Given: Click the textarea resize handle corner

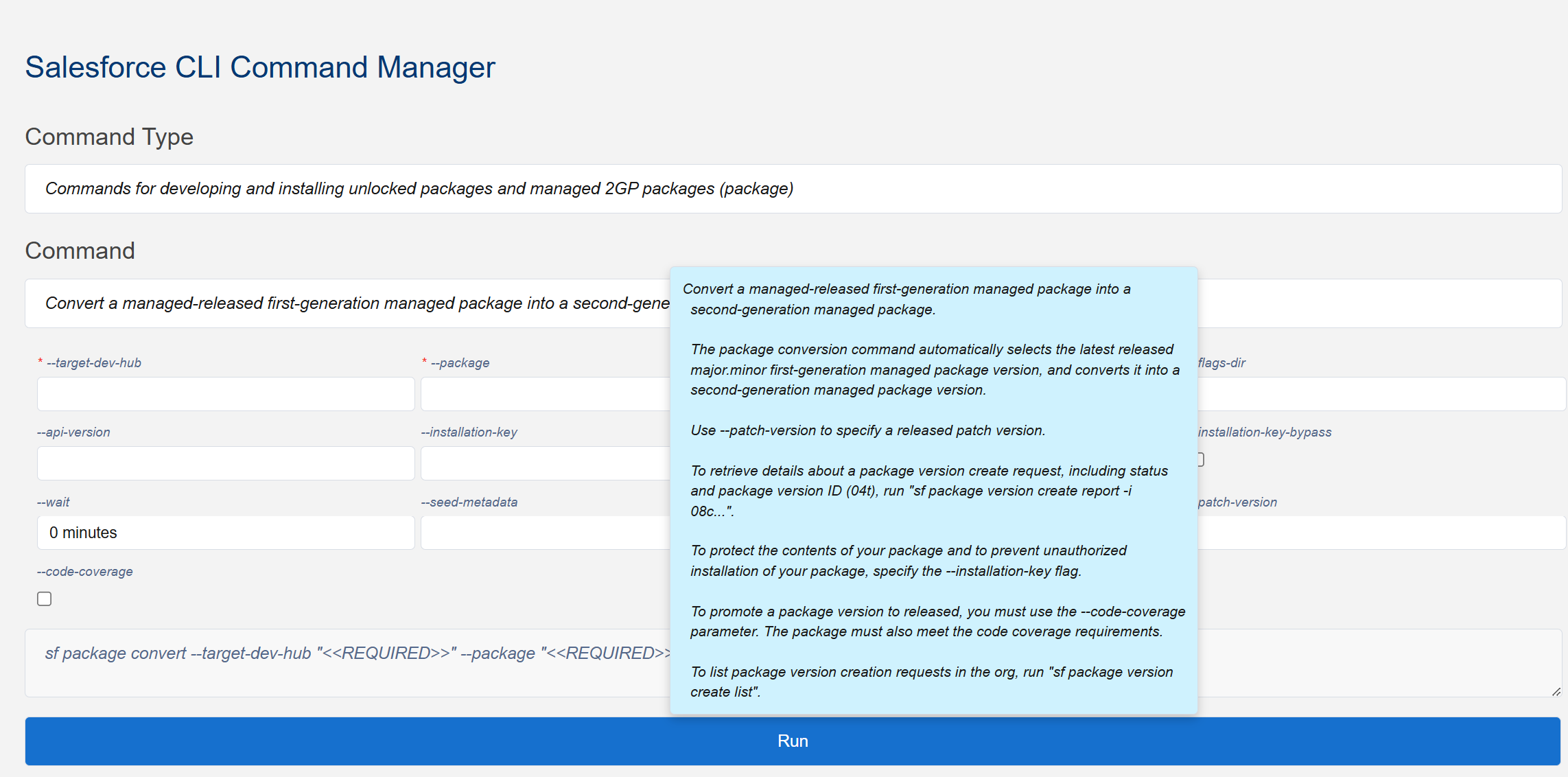Looking at the screenshot, I should pyautogui.click(x=1556, y=692).
